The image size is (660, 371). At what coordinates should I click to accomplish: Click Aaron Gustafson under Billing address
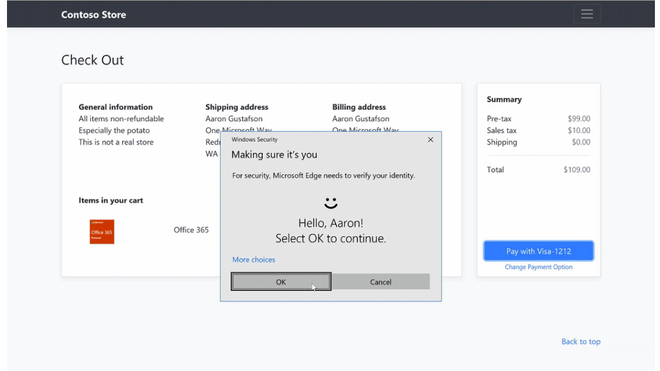click(361, 119)
